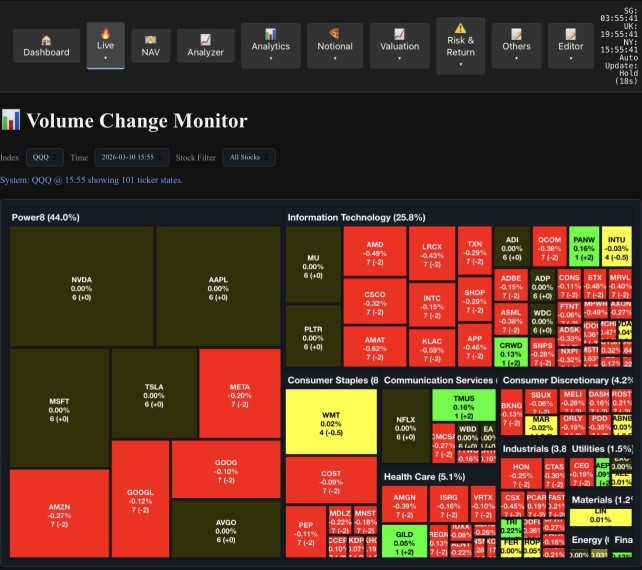This screenshot has height=570, width=642.
Task: Click the GOOGL heatmap tile
Action: [140, 499]
